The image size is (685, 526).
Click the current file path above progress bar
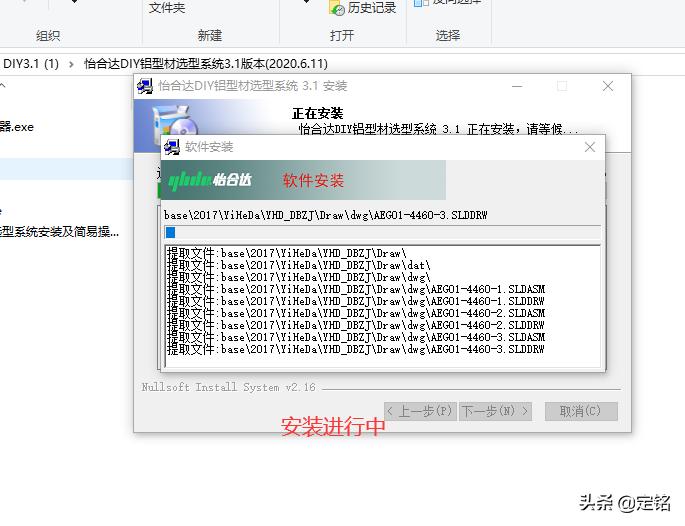click(325, 215)
